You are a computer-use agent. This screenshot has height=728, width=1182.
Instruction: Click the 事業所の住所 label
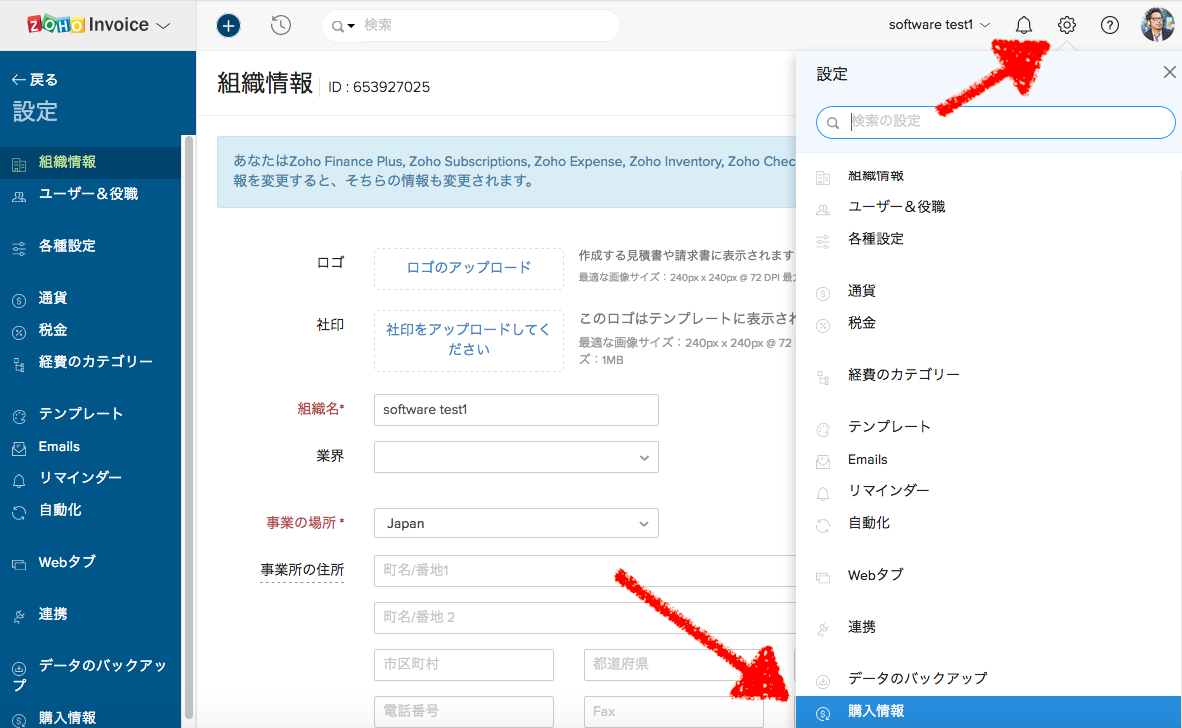302,570
